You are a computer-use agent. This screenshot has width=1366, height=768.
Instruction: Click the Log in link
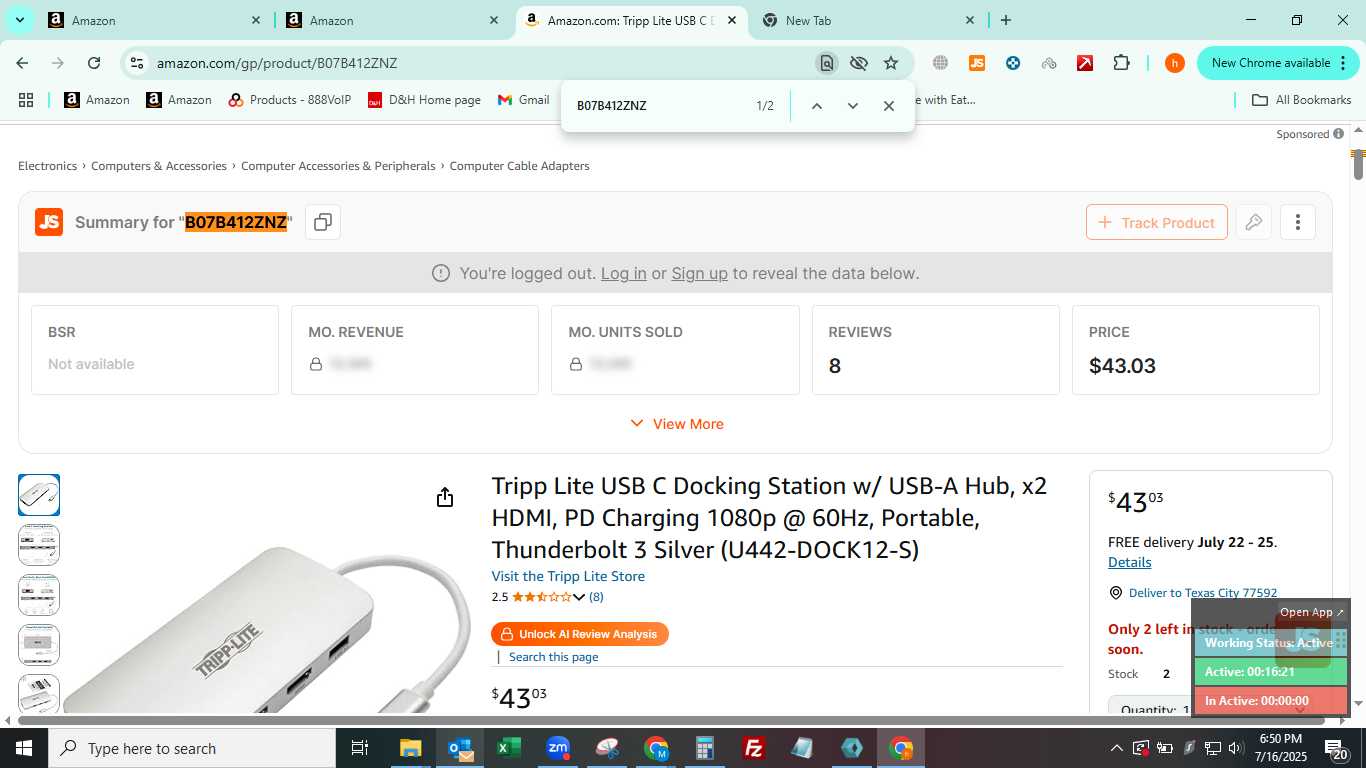(623, 273)
